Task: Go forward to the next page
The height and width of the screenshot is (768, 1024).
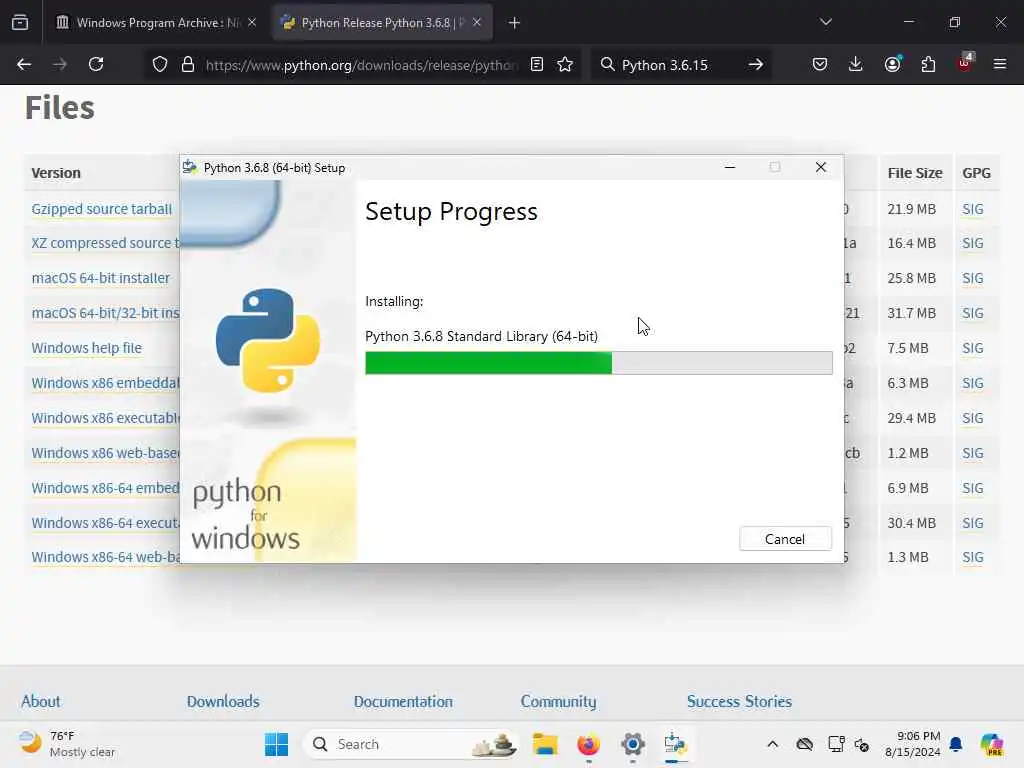Action: [x=59, y=64]
